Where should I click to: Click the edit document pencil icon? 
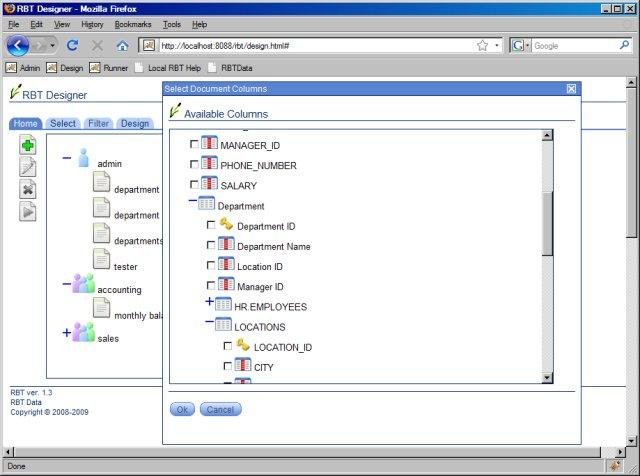click(28, 167)
